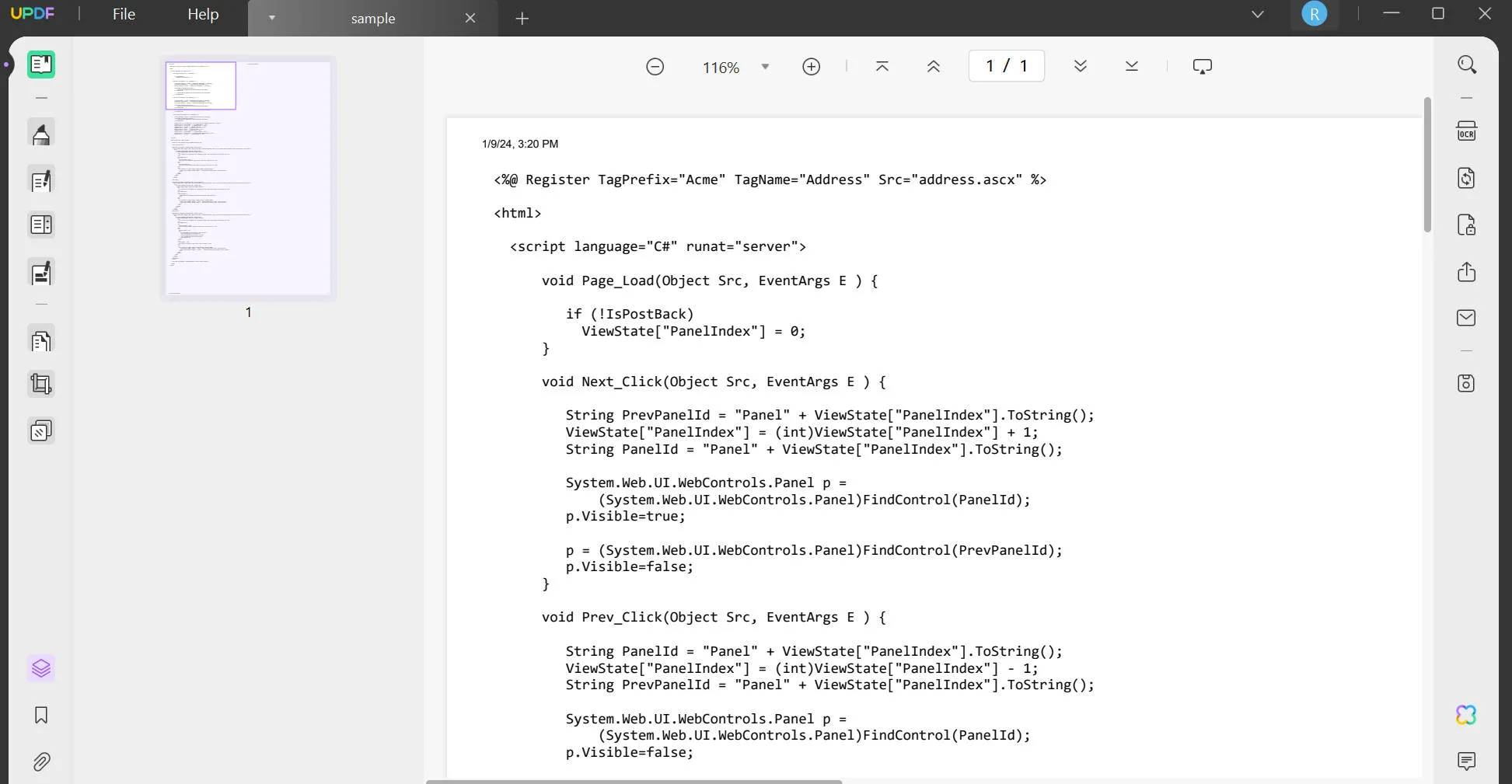The image size is (1512, 784).
Task: Click thumbnail page label 1
Action: tap(248, 312)
